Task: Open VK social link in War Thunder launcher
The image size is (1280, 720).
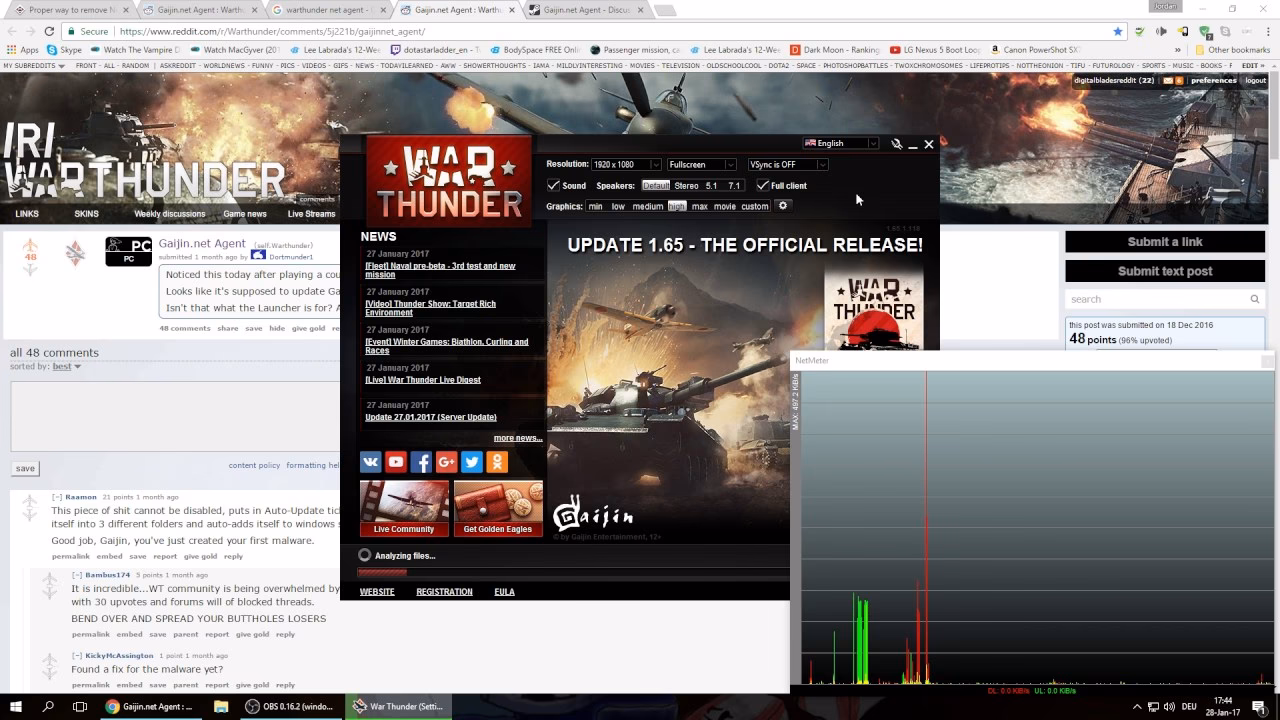Action: 371,461
